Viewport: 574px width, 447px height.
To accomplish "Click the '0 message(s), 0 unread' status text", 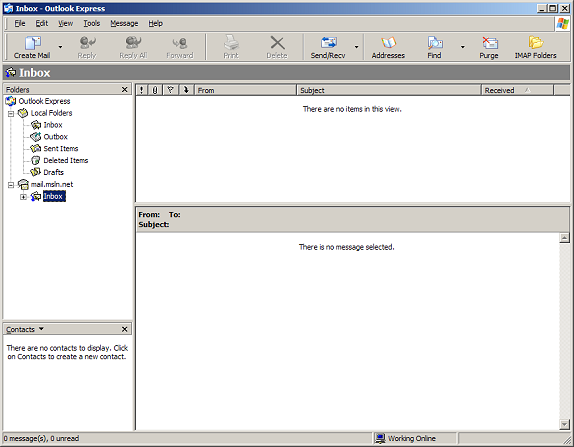I will [x=41, y=438].
